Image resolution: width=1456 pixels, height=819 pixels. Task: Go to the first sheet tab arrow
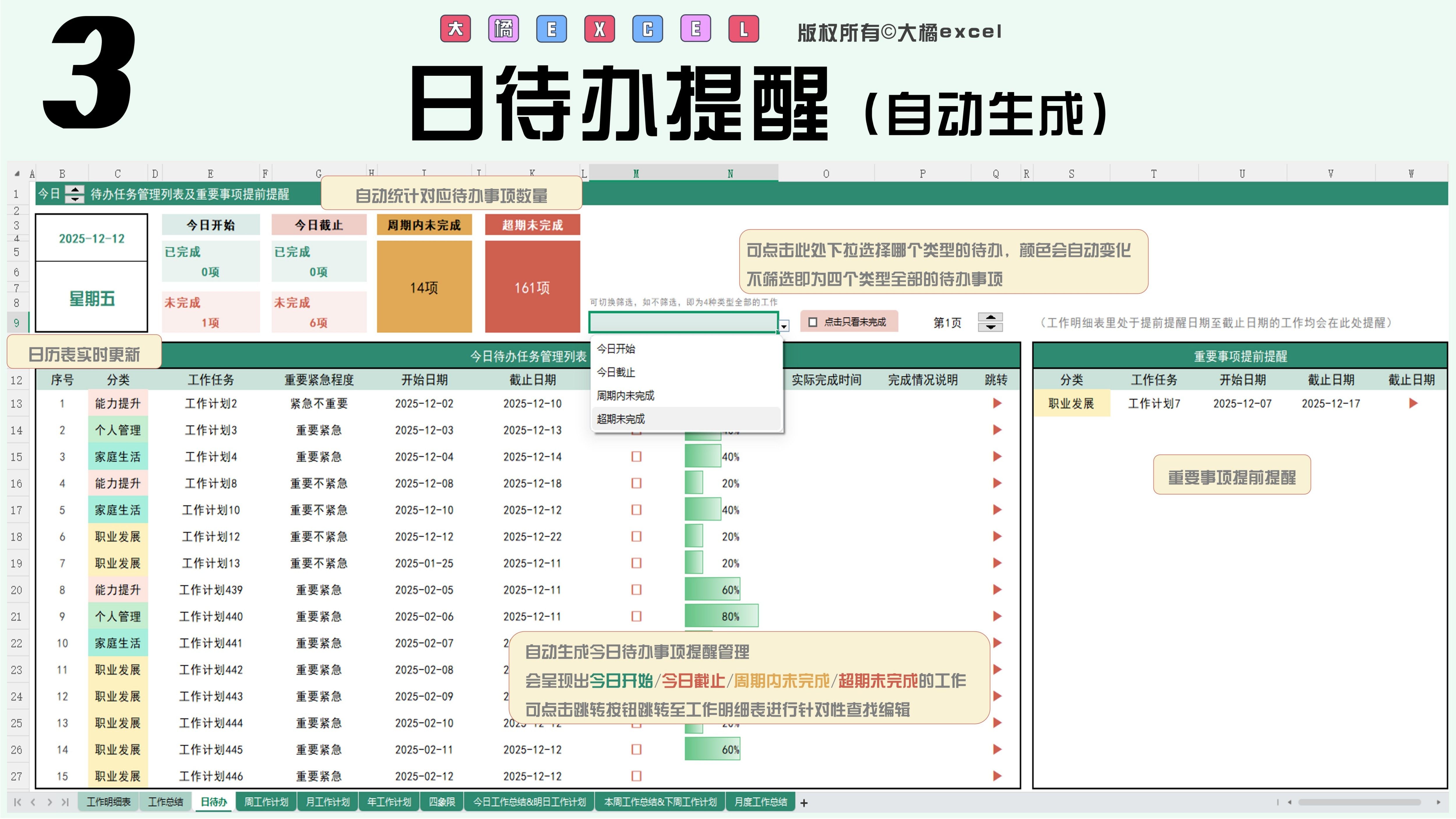pyautogui.click(x=17, y=802)
